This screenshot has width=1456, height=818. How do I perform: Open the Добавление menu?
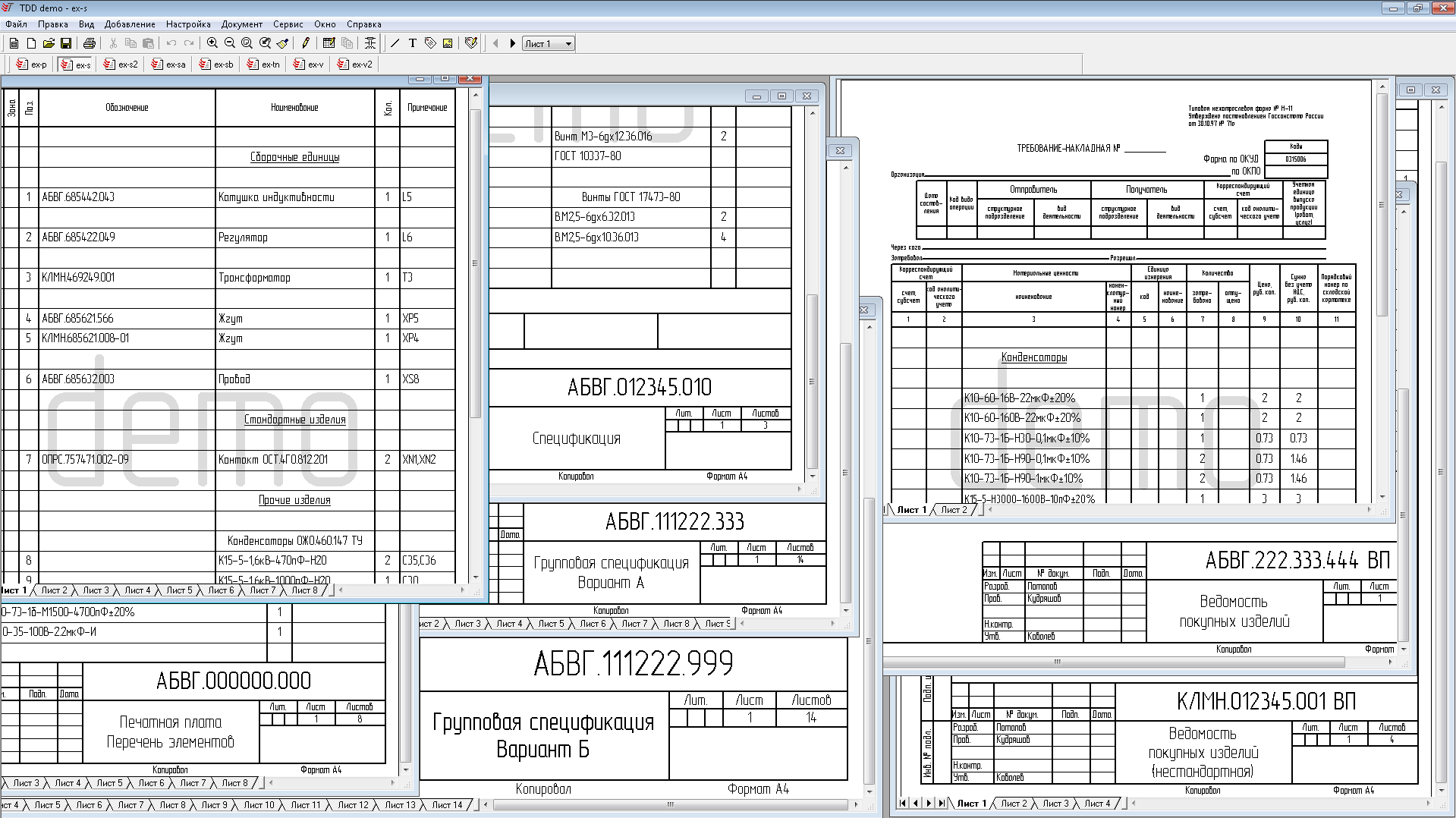(130, 24)
